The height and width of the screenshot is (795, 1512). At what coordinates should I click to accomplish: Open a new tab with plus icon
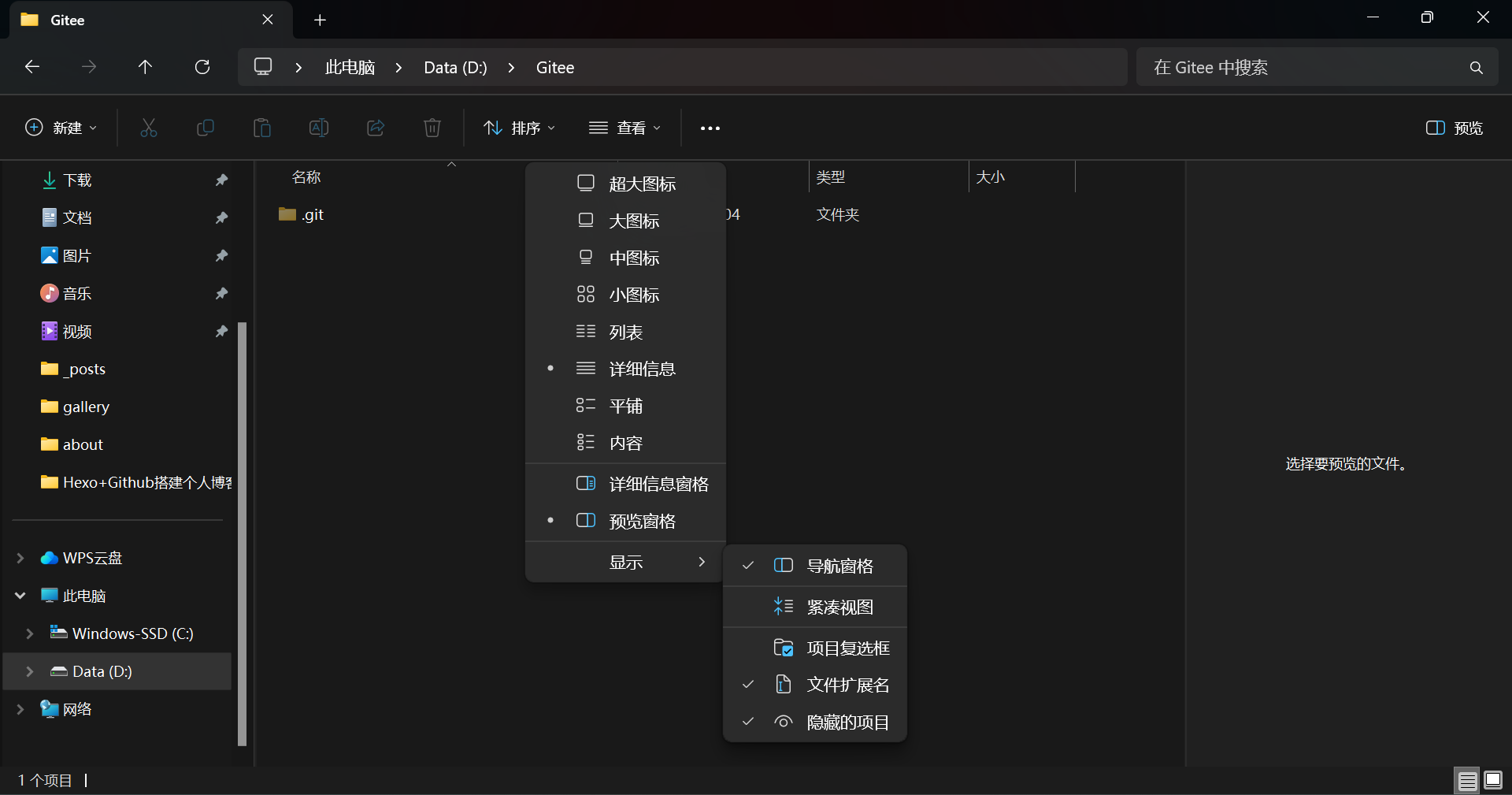pyautogui.click(x=320, y=20)
